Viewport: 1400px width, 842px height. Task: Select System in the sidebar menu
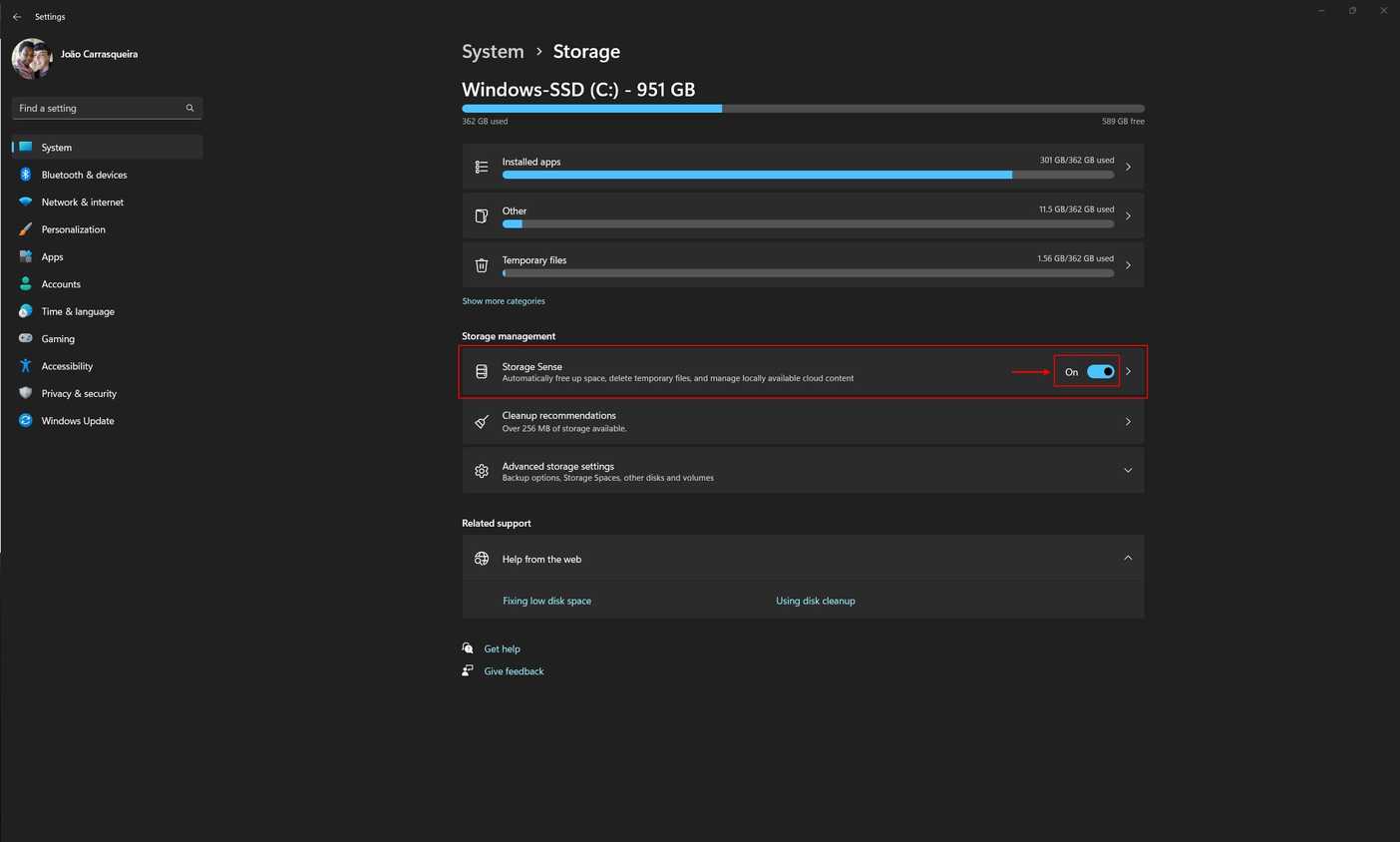(x=107, y=148)
